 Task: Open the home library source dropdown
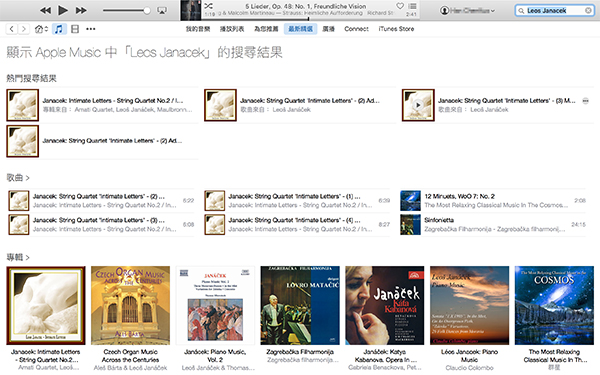pos(41,29)
